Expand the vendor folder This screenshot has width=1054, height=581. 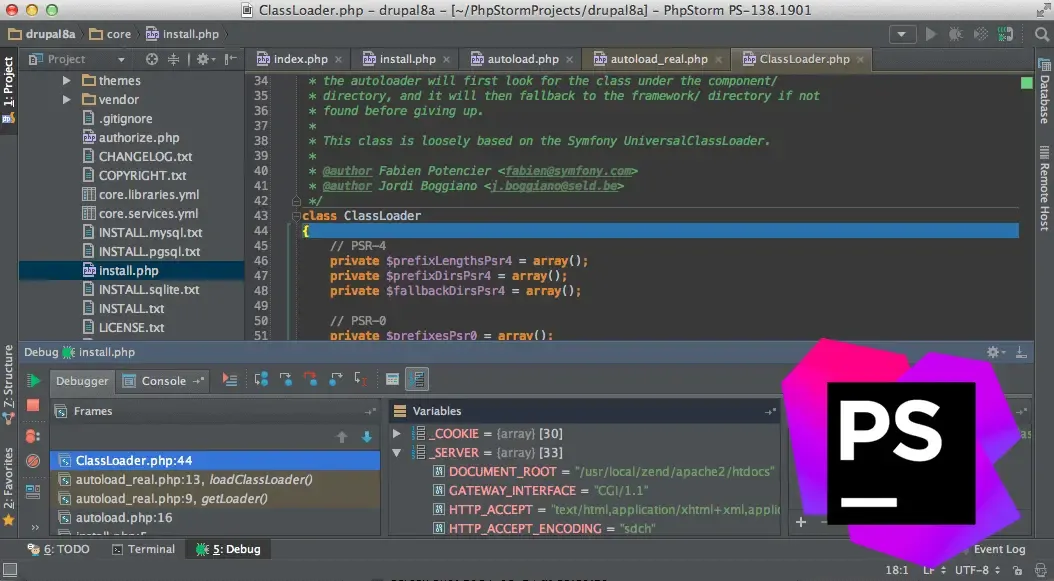click(x=67, y=100)
